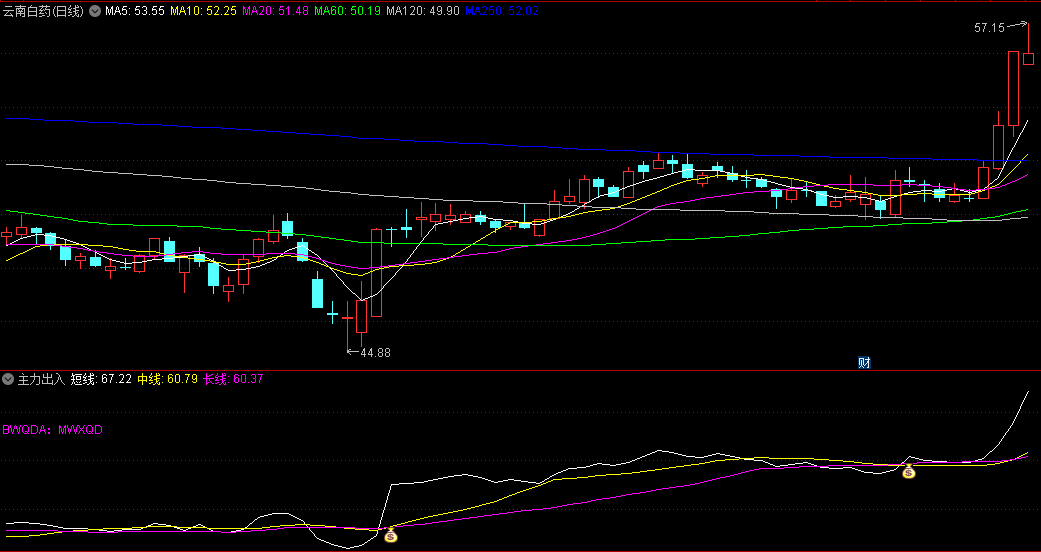Click the money bag signal near 44.88 low
This screenshot has height=552, width=1041.
click(391, 535)
